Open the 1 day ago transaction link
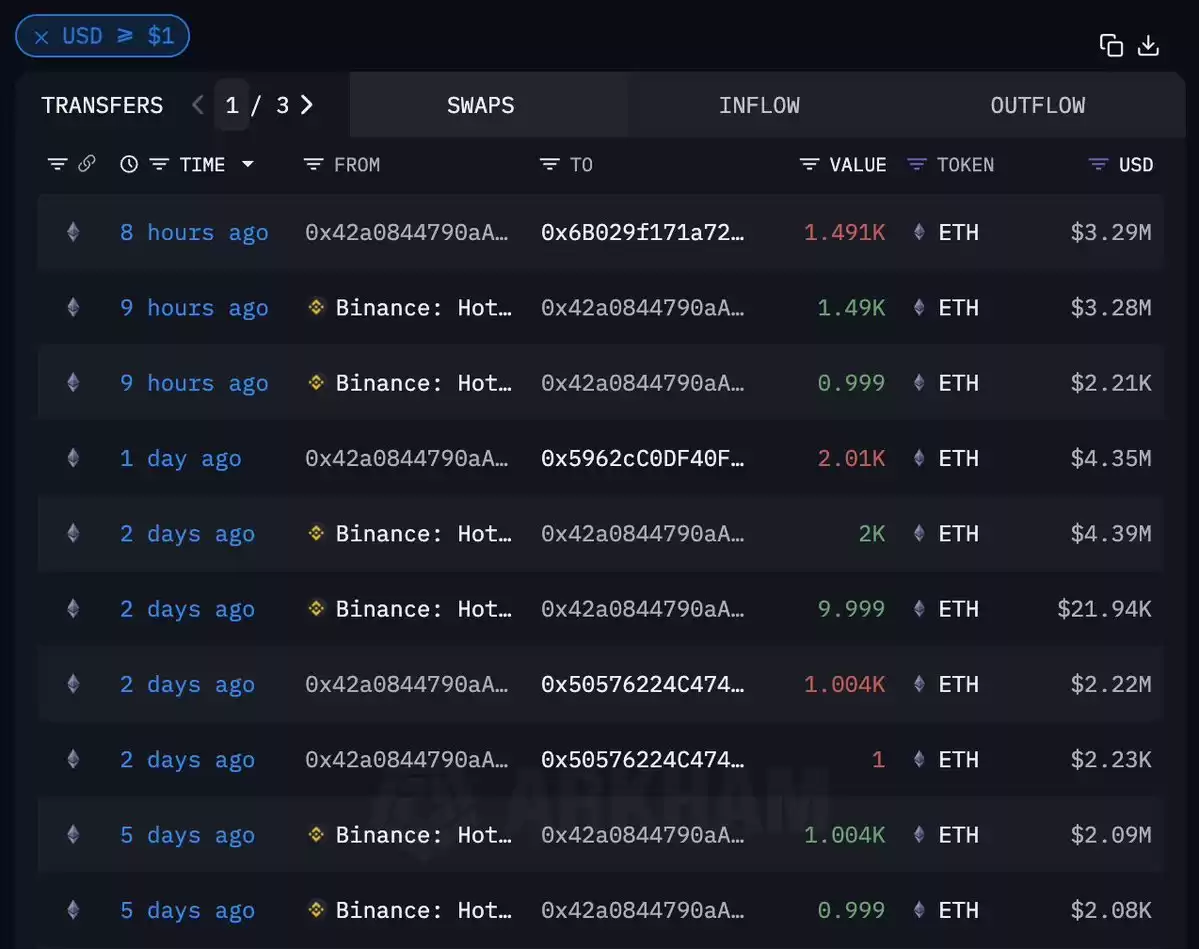The width and height of the screenshot is (1199, 949). pos(180,458)
